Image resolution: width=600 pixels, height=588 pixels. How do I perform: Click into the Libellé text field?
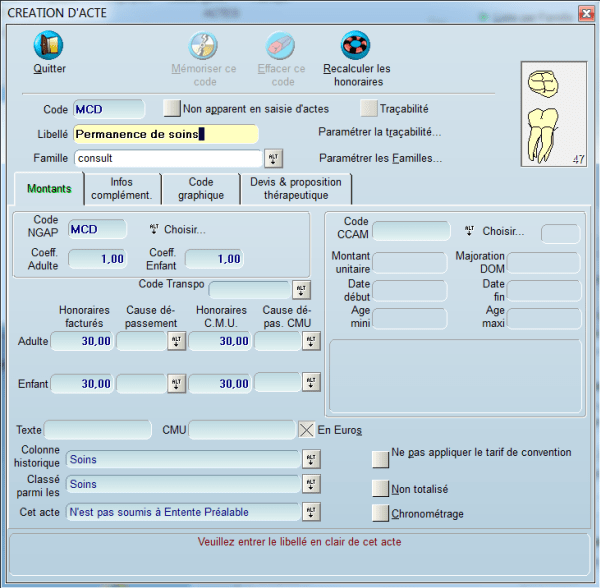(165, 133)
